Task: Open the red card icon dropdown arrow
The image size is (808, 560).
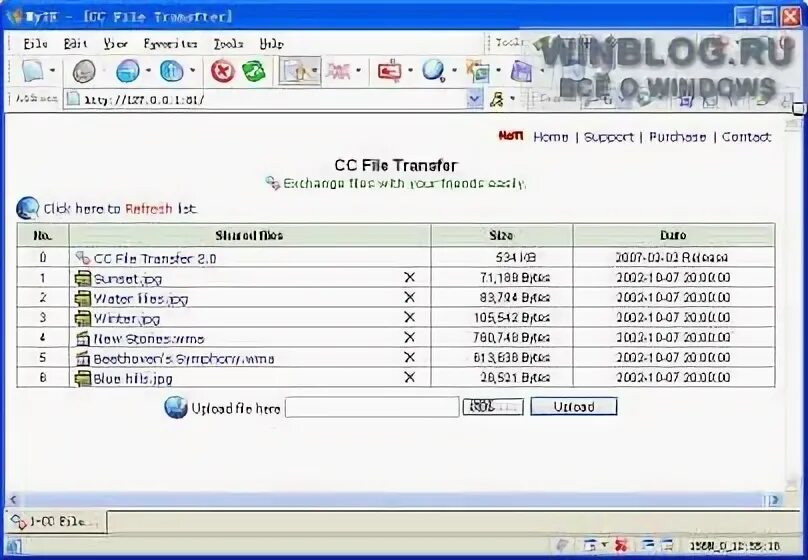Action: coord(410,70)
